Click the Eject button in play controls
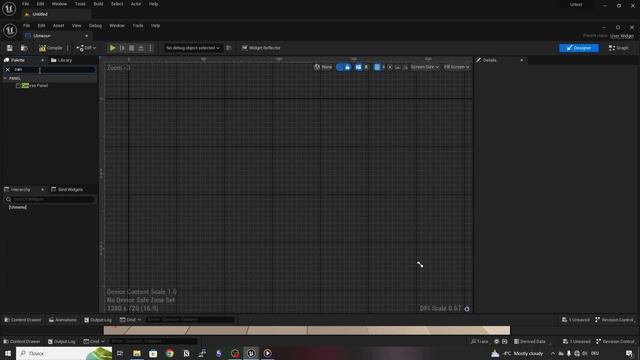This screenshot has height=360, width=640. pos(141,48)
